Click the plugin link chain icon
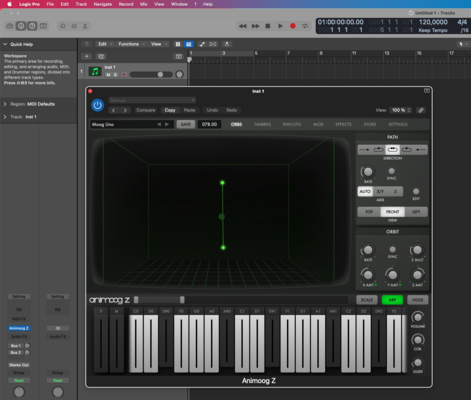The width and height of the screenshot is (471, 400). coord(421,110)
